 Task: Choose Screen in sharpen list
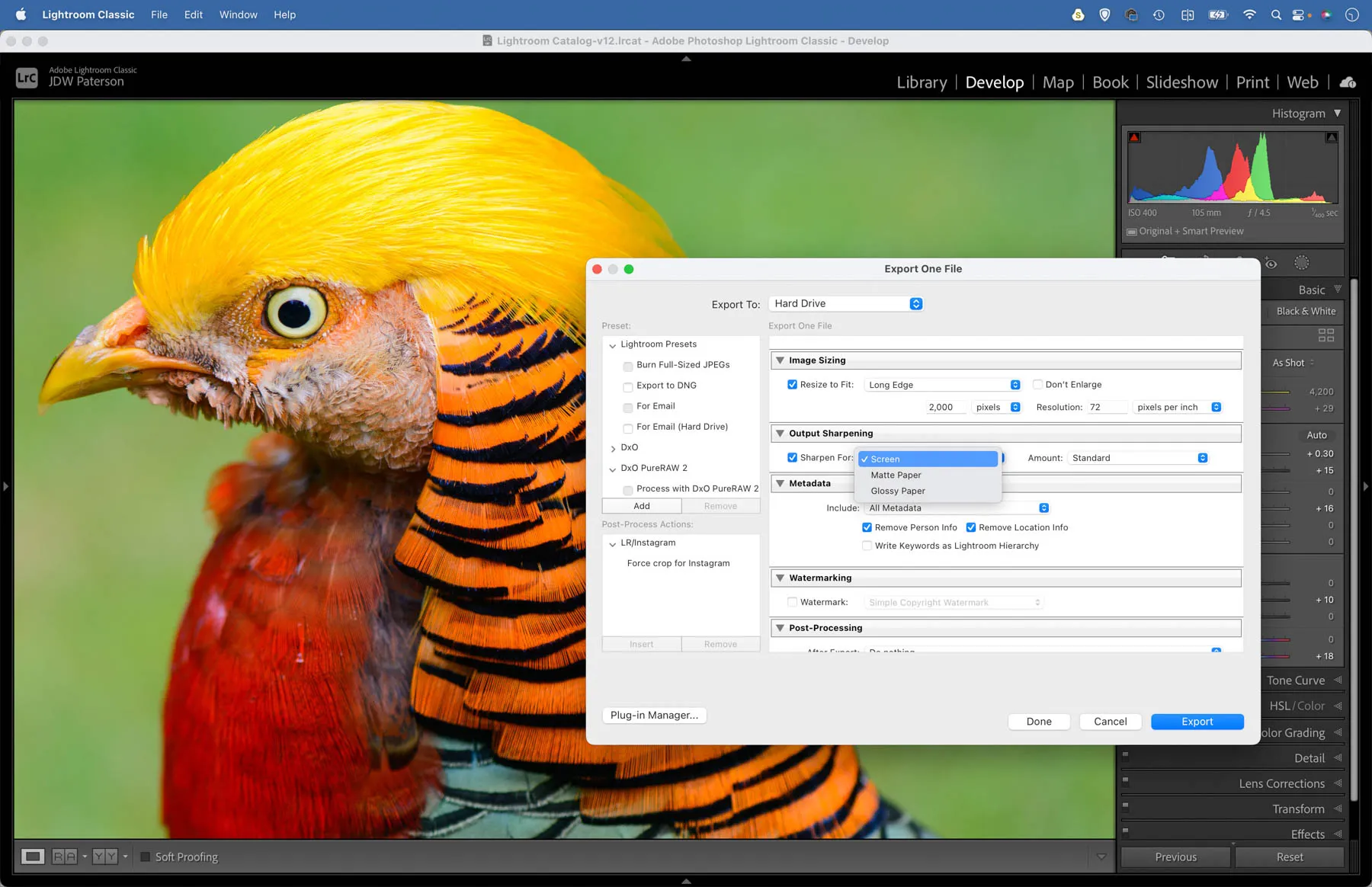point(928,459)
